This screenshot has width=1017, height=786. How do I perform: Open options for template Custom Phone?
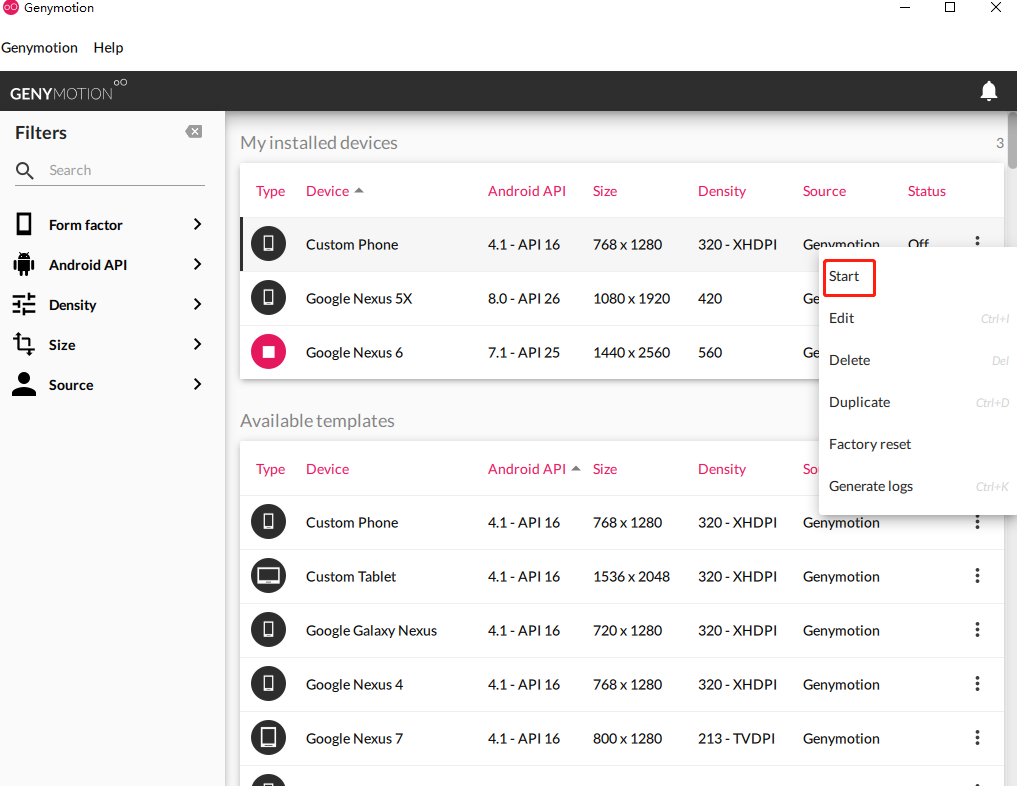click(977, 522)
